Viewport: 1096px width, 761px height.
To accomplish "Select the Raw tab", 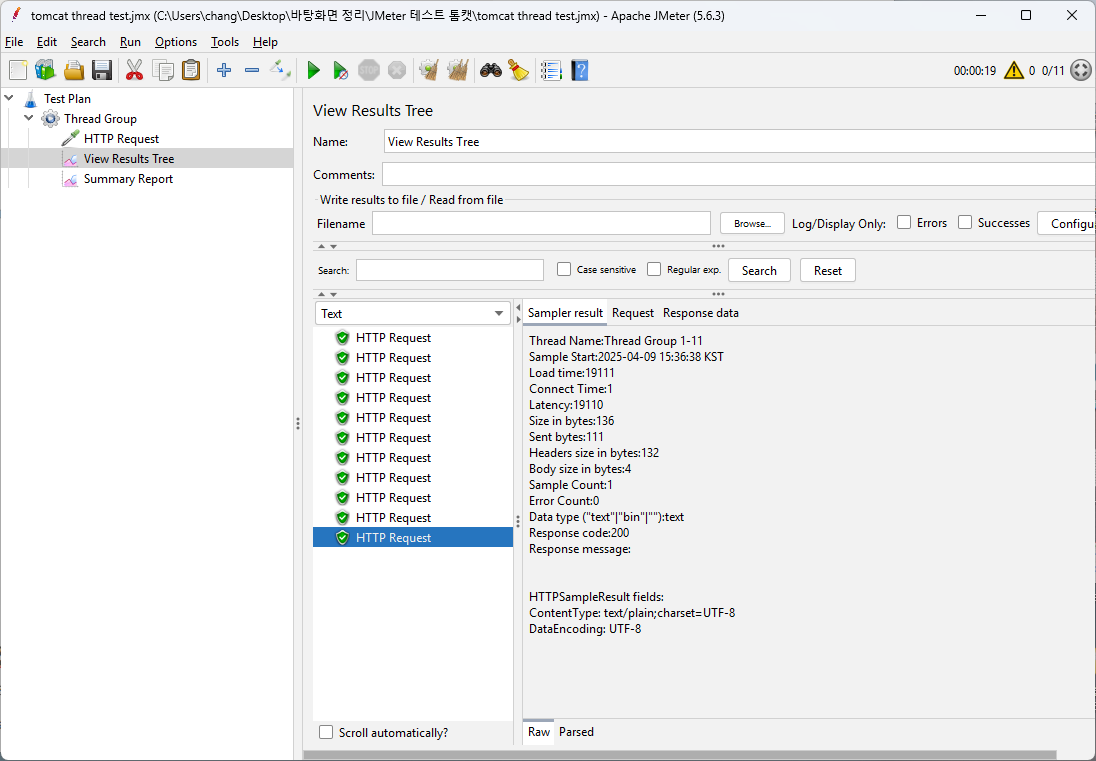I will (539, 732).
